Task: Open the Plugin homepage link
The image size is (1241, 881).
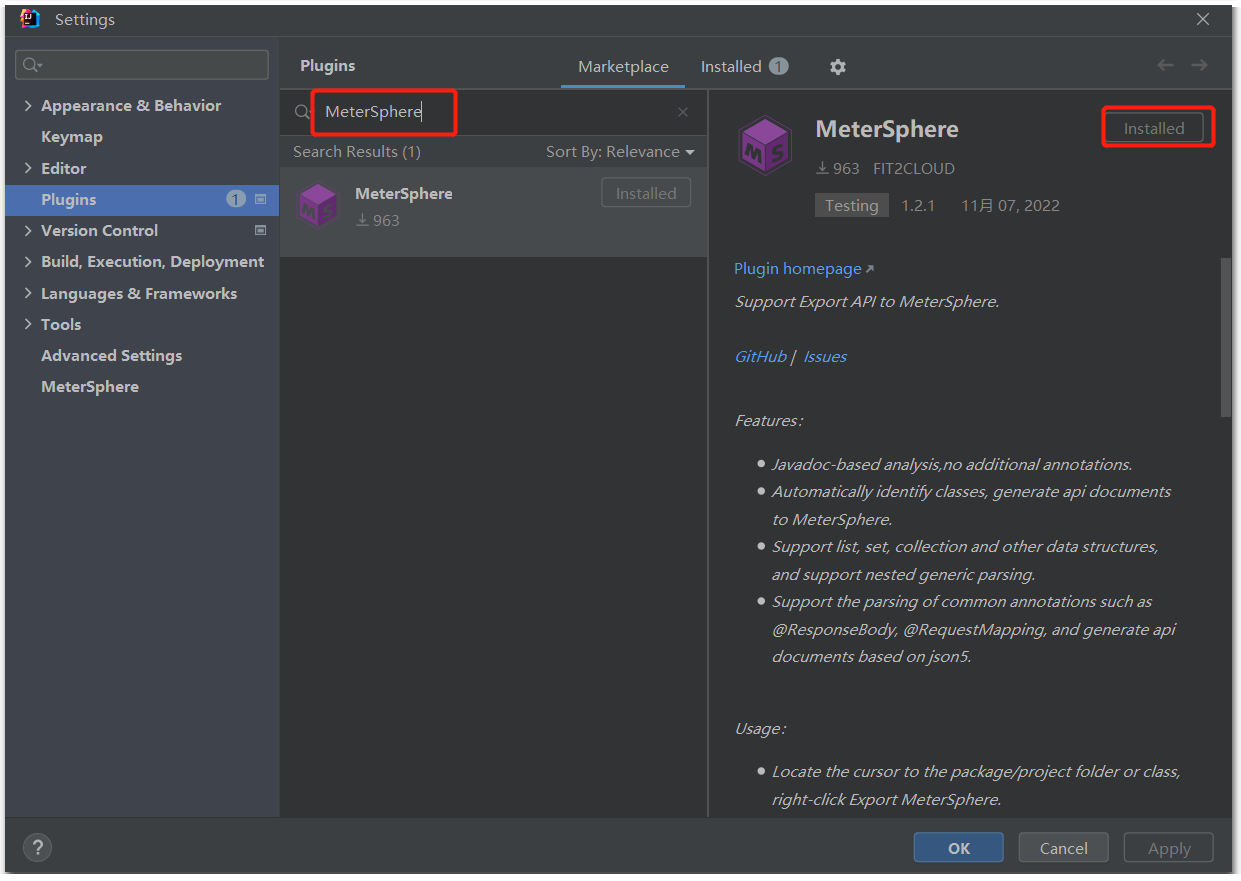Action: click(804, 269)
